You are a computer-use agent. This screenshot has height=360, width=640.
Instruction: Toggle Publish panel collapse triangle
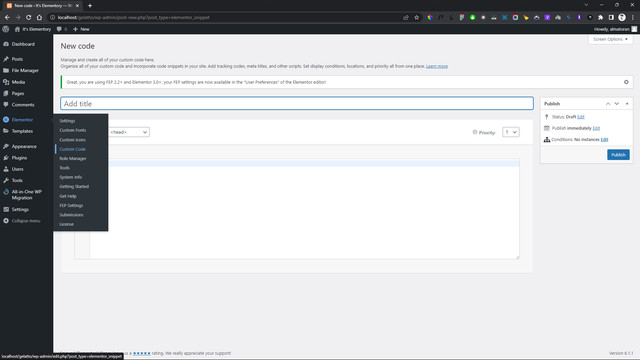[627, 104]
